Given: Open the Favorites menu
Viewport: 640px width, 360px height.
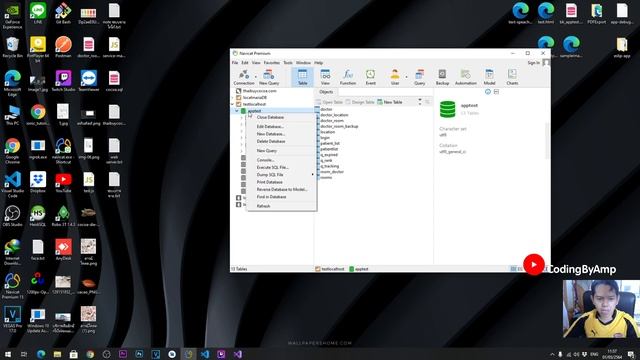Looking at the screenshot, I should (x=271, y=63).
